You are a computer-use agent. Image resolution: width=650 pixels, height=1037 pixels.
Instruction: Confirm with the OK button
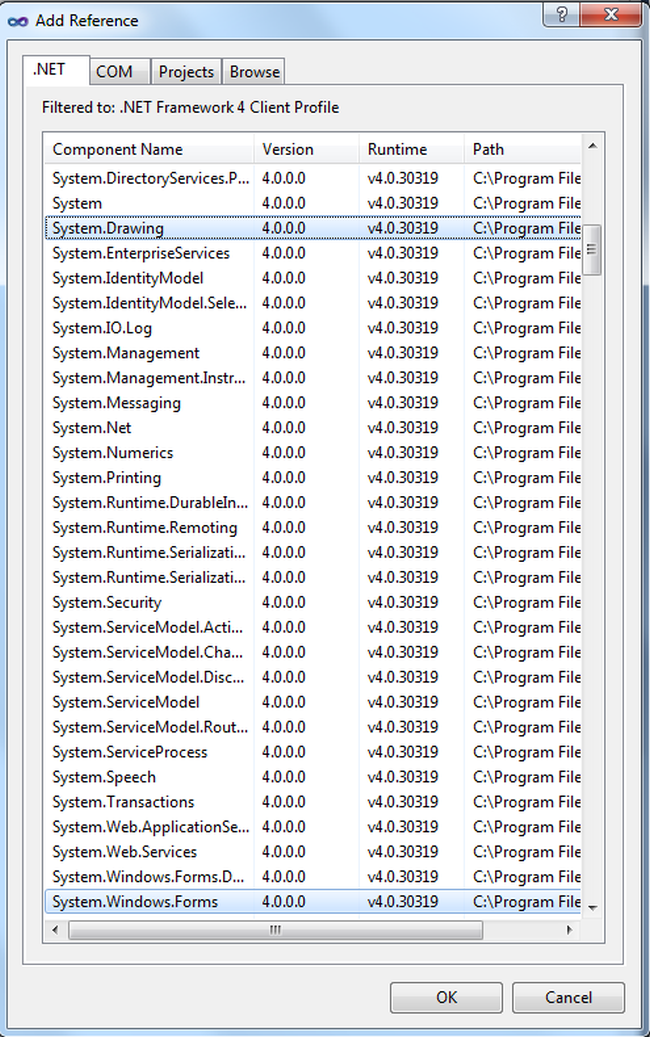[x=446, y=997]
